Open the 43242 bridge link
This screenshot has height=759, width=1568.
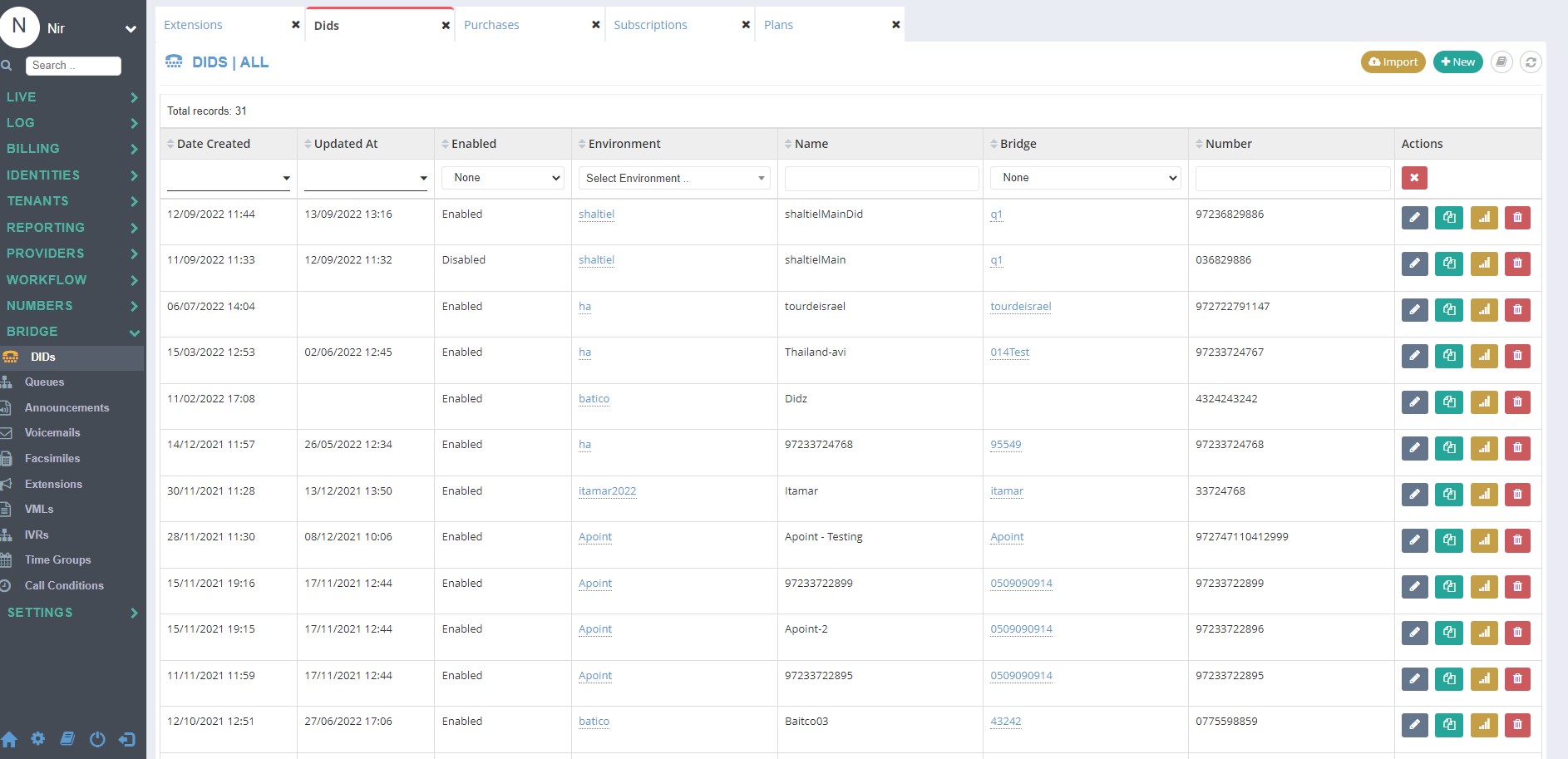(x=1005, y=722)
